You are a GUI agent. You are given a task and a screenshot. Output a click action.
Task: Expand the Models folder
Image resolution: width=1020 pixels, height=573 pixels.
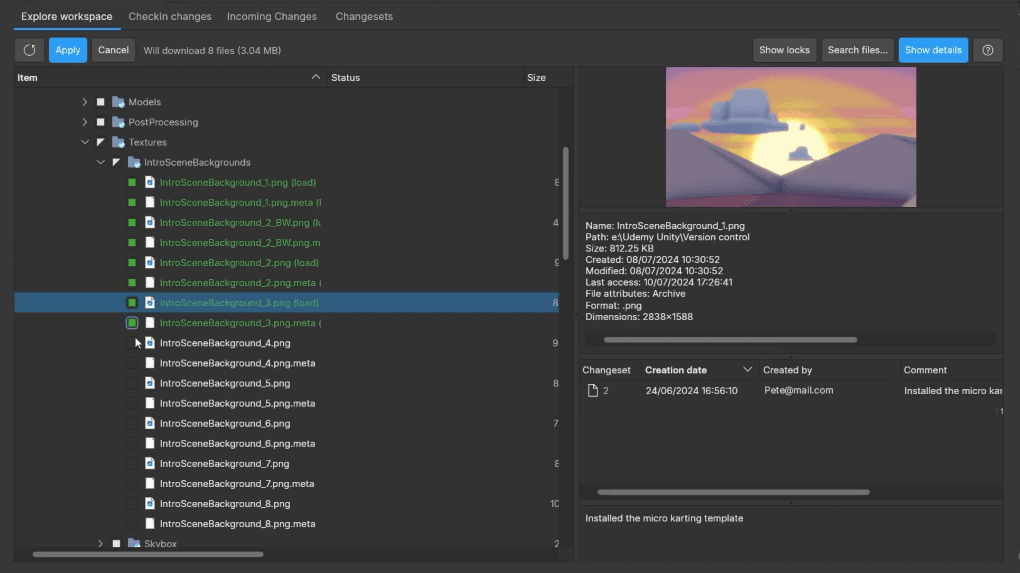pyautogui.click(x=85, y=102)
